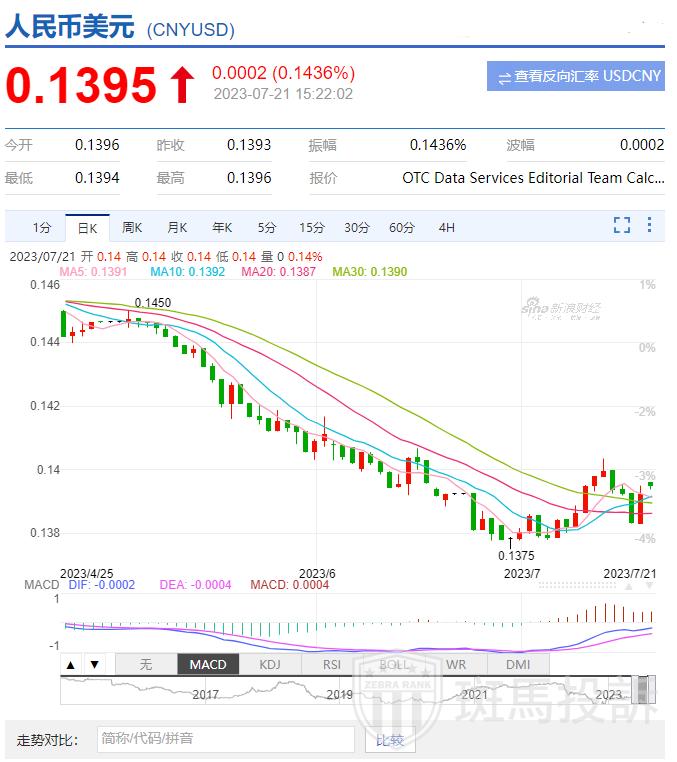Click 2019 on the timeline overview
The width and height of the screenshot is (677, 762).
(x=339, y=693)
